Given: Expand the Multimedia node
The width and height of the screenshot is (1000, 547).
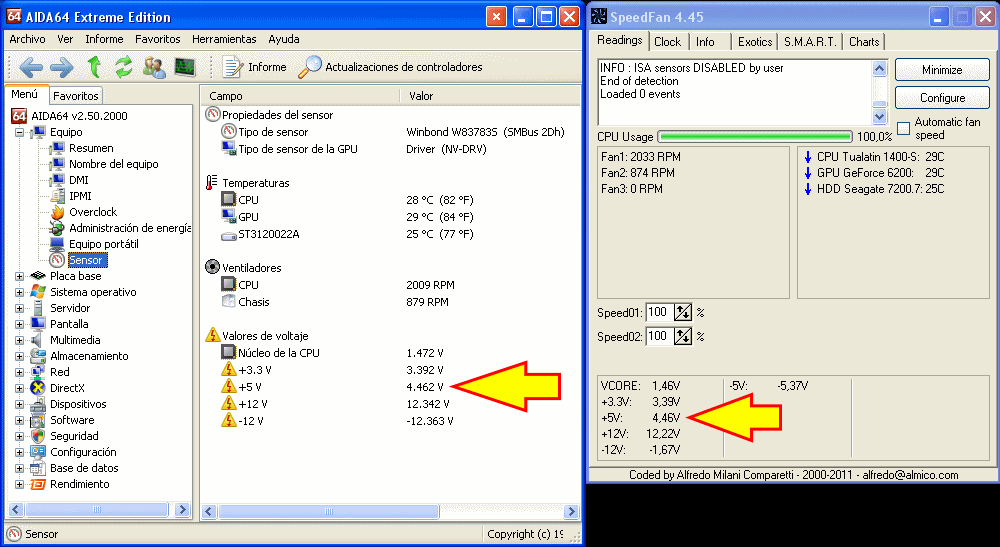Looking at the screenshot, I should point(19,340).
